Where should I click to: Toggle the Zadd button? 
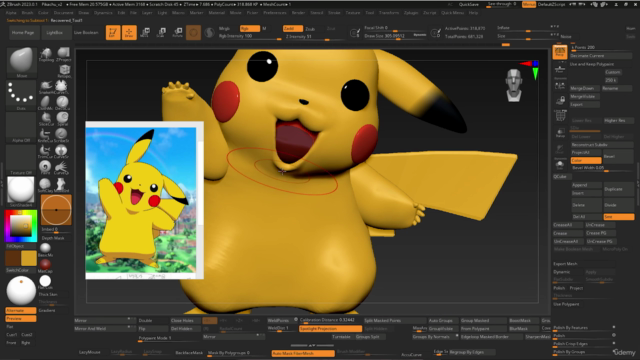(x=293, y=29)
